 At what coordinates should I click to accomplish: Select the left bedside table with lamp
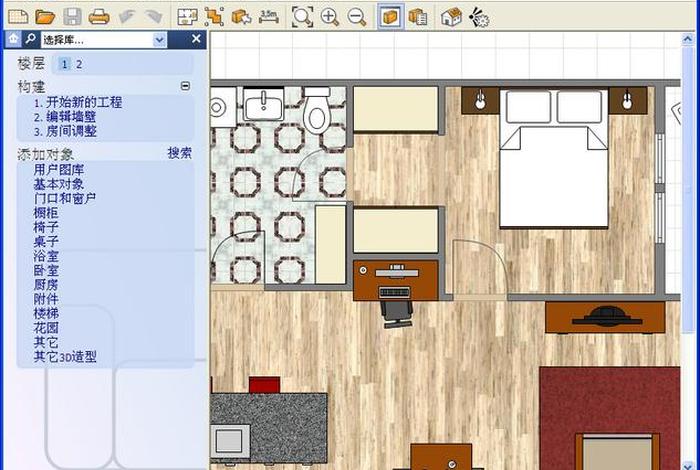480,101
